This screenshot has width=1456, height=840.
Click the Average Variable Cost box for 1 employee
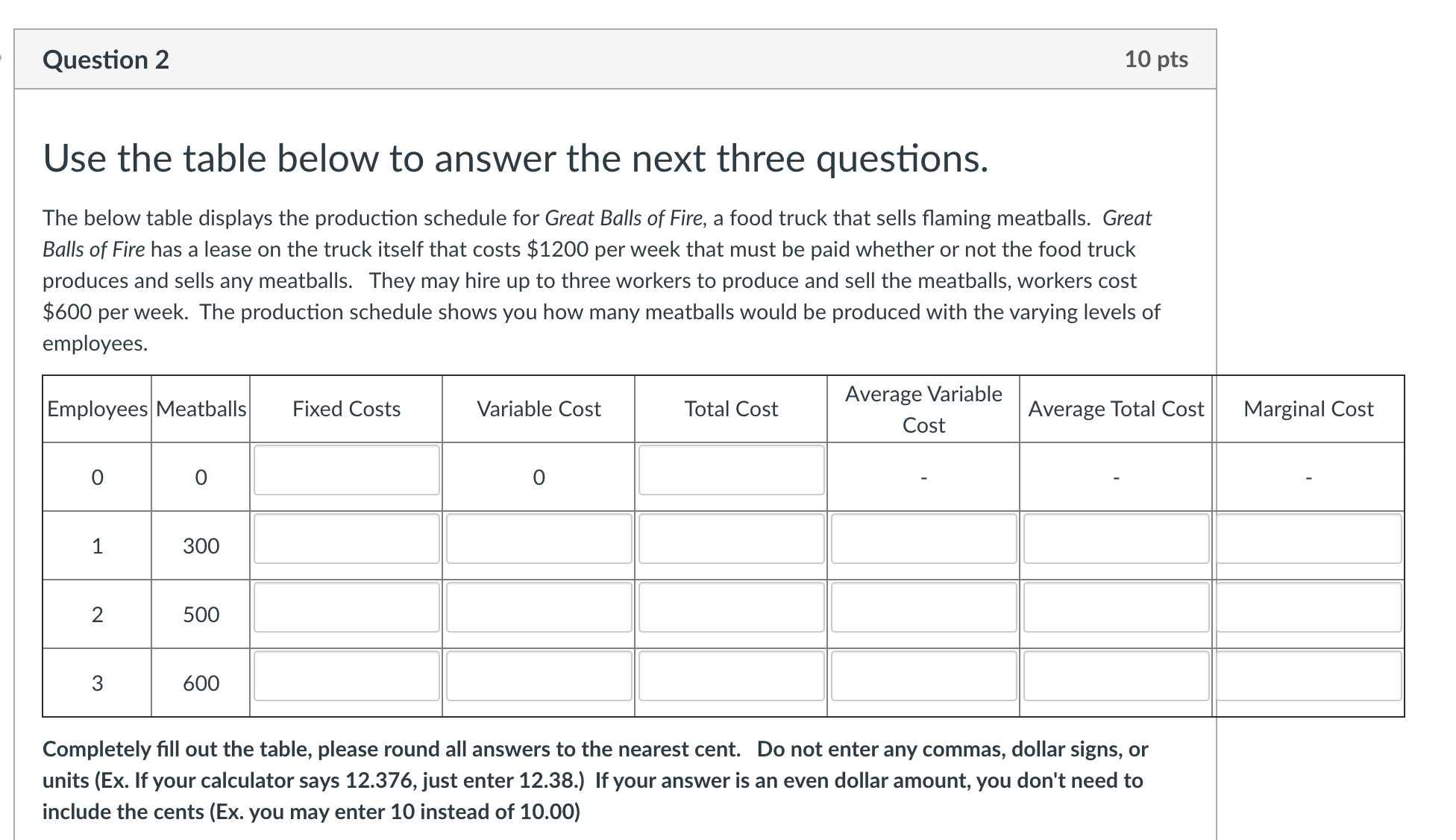[x=923, y=539]
